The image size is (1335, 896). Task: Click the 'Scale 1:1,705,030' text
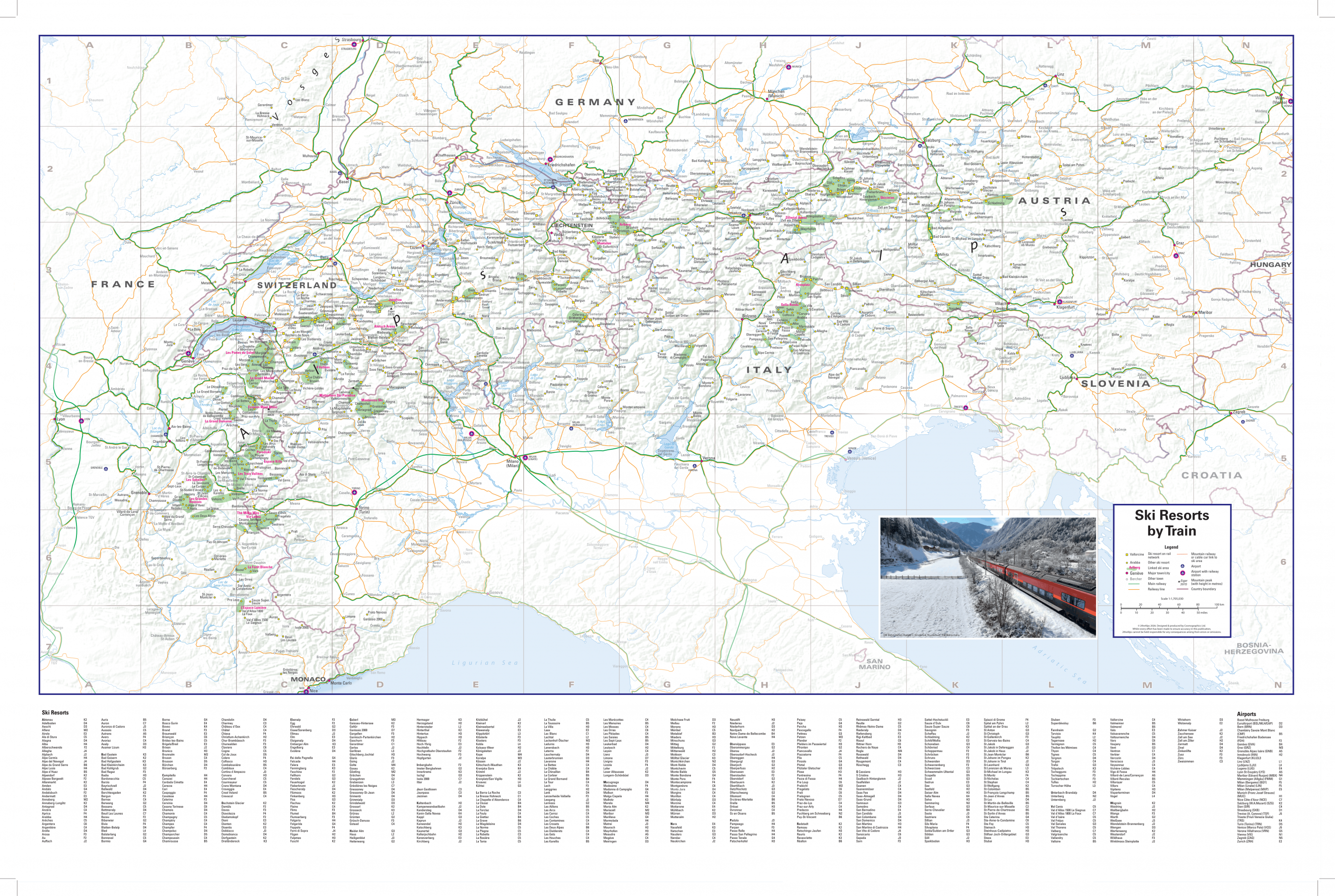coord(1173,598)
